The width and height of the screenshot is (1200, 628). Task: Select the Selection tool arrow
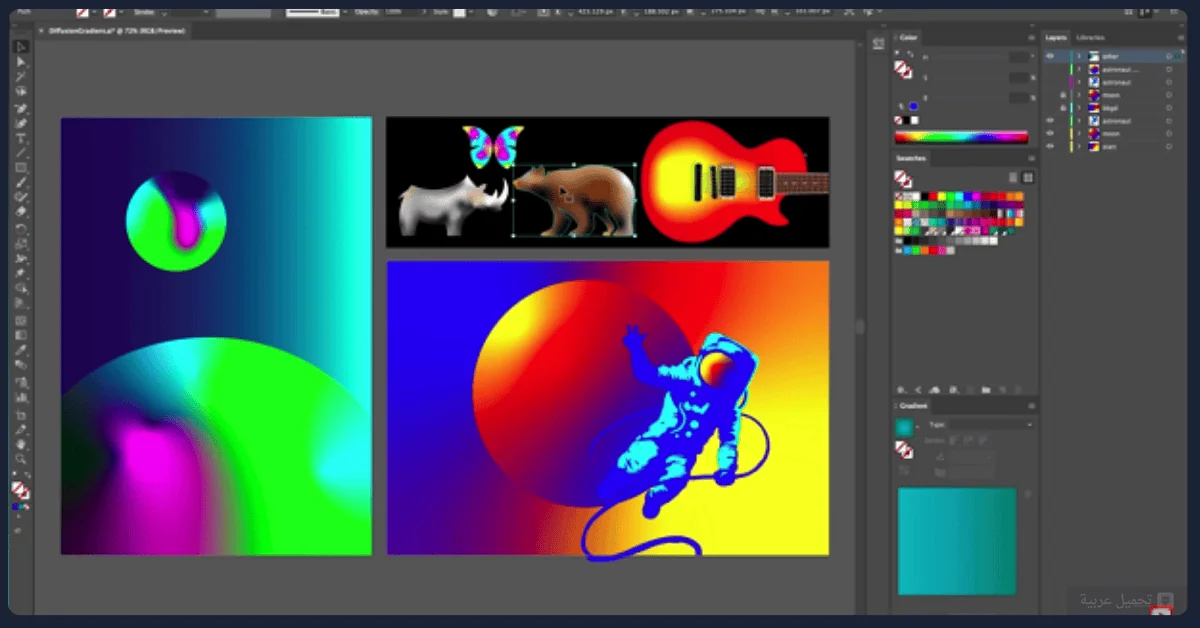click(x=20, y=47)
